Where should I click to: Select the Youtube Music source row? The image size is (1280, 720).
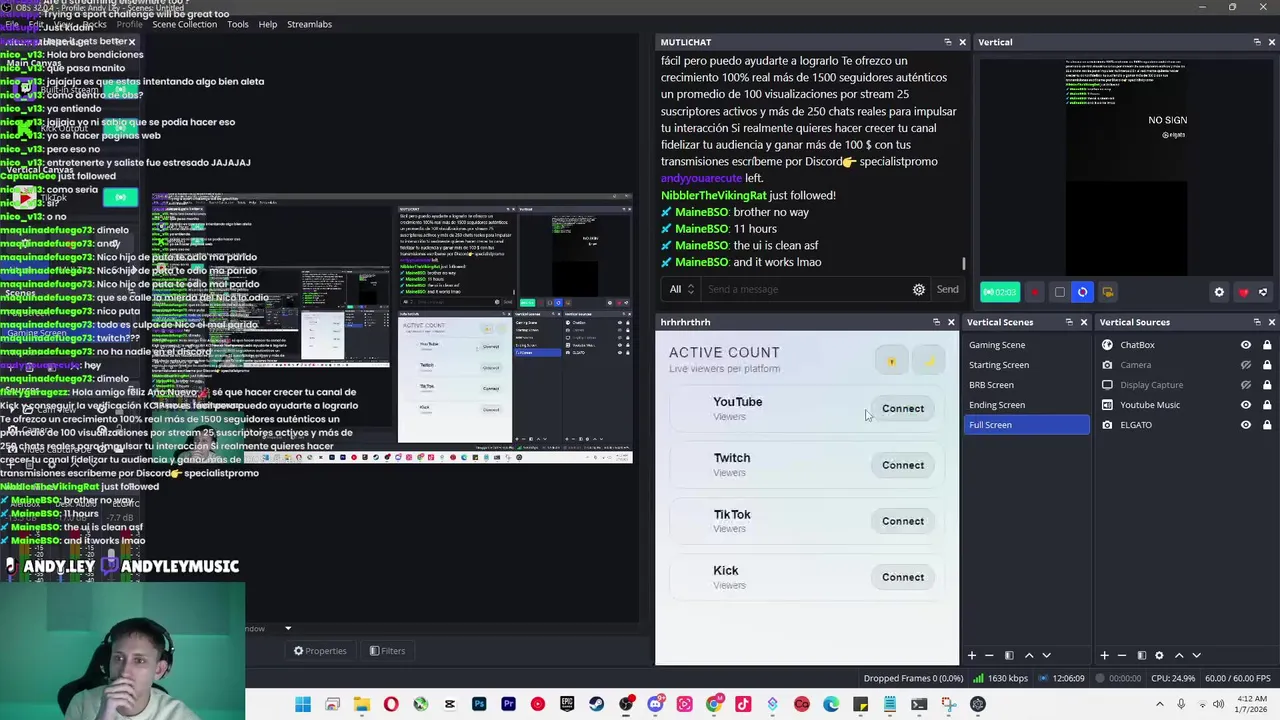tap(1186, 405)
